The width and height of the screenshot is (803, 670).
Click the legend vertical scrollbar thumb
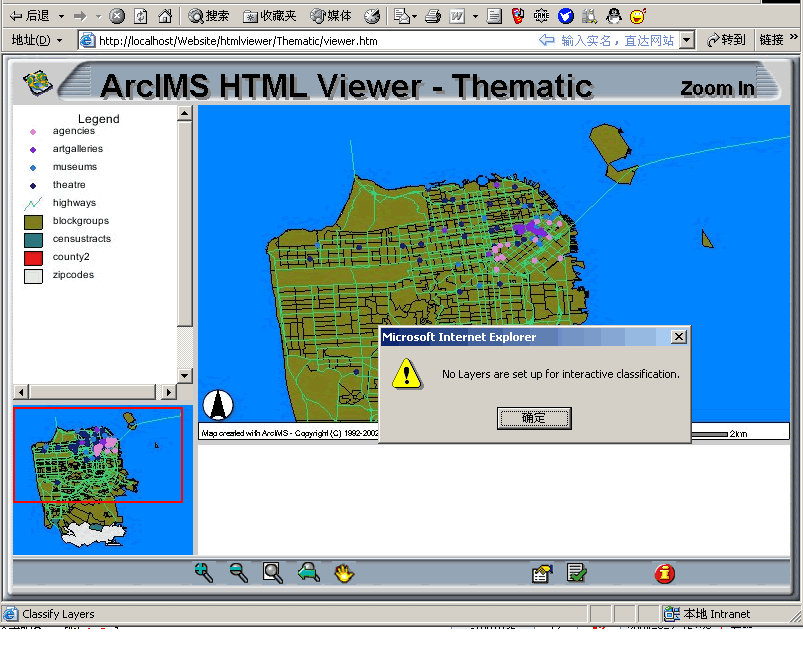(185, 224)
